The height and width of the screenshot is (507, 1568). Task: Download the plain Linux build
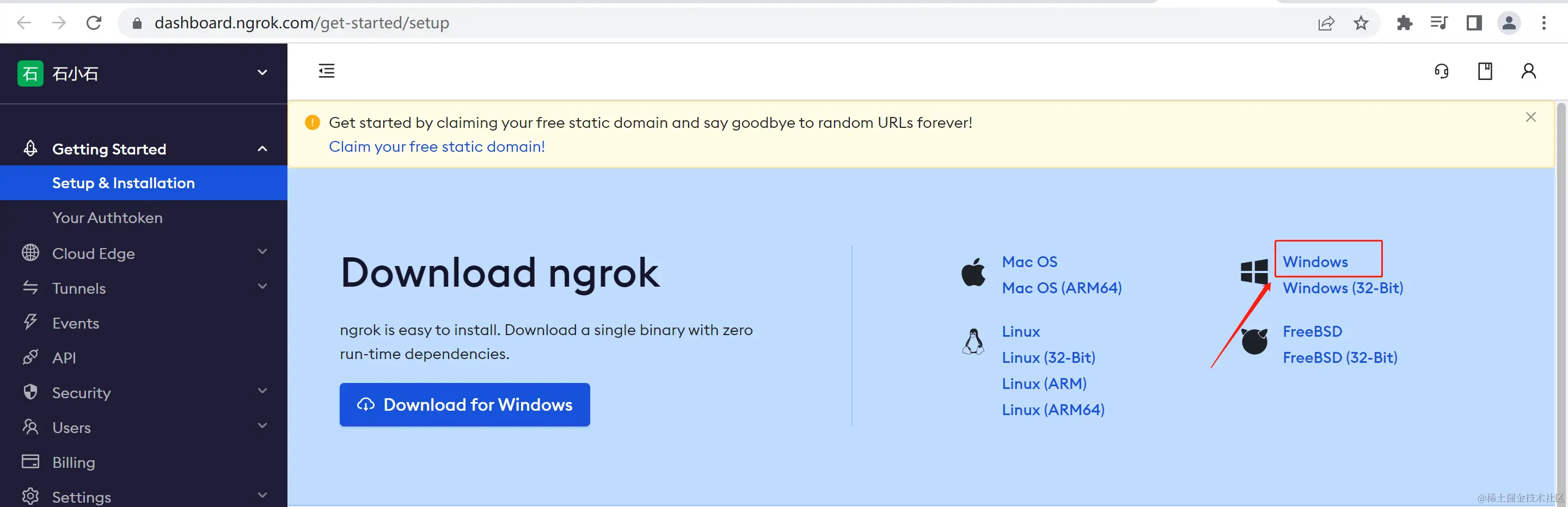point(1021,331)
